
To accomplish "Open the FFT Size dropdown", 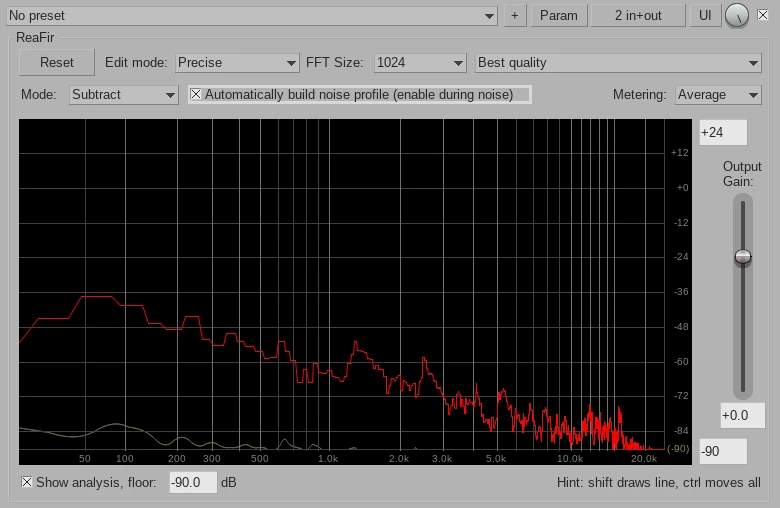I will (419, 63).
